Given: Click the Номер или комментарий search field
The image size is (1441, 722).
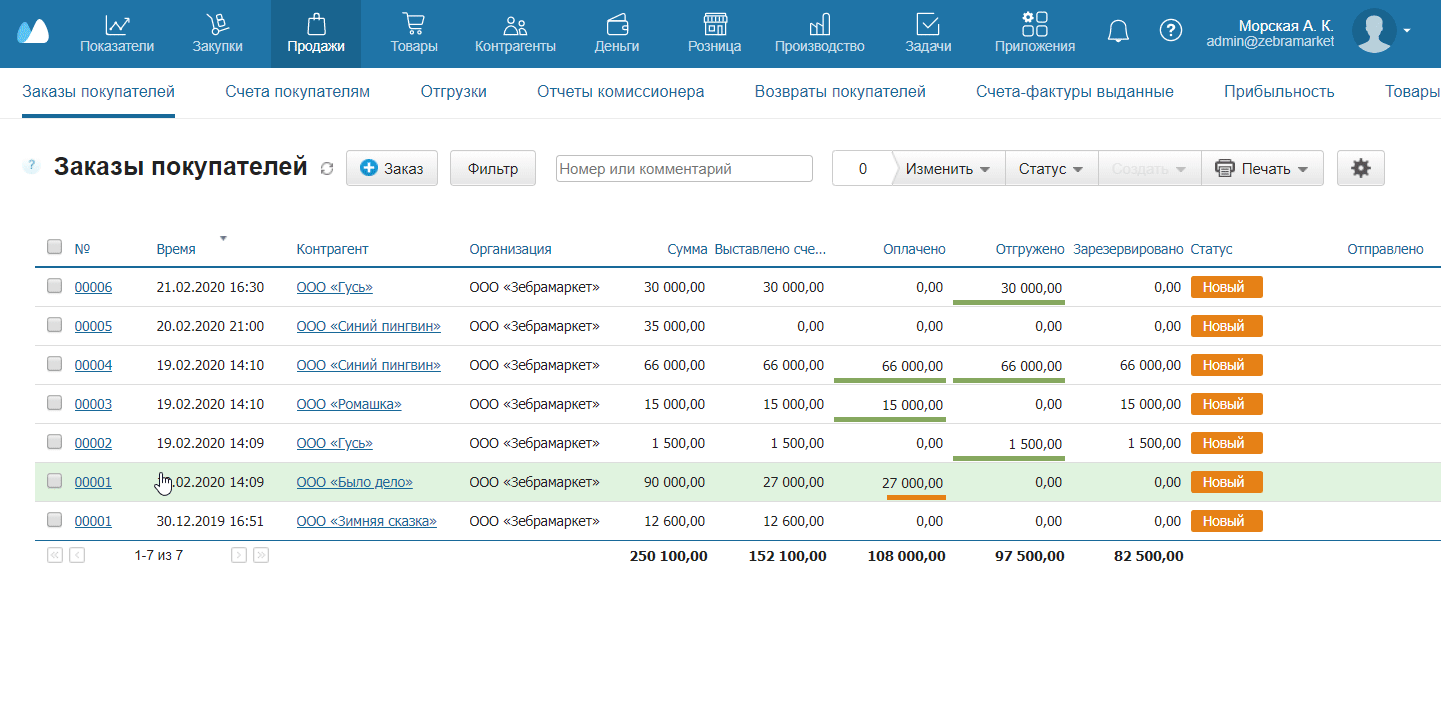Looking at the screenshot, I should coord(684,169).
